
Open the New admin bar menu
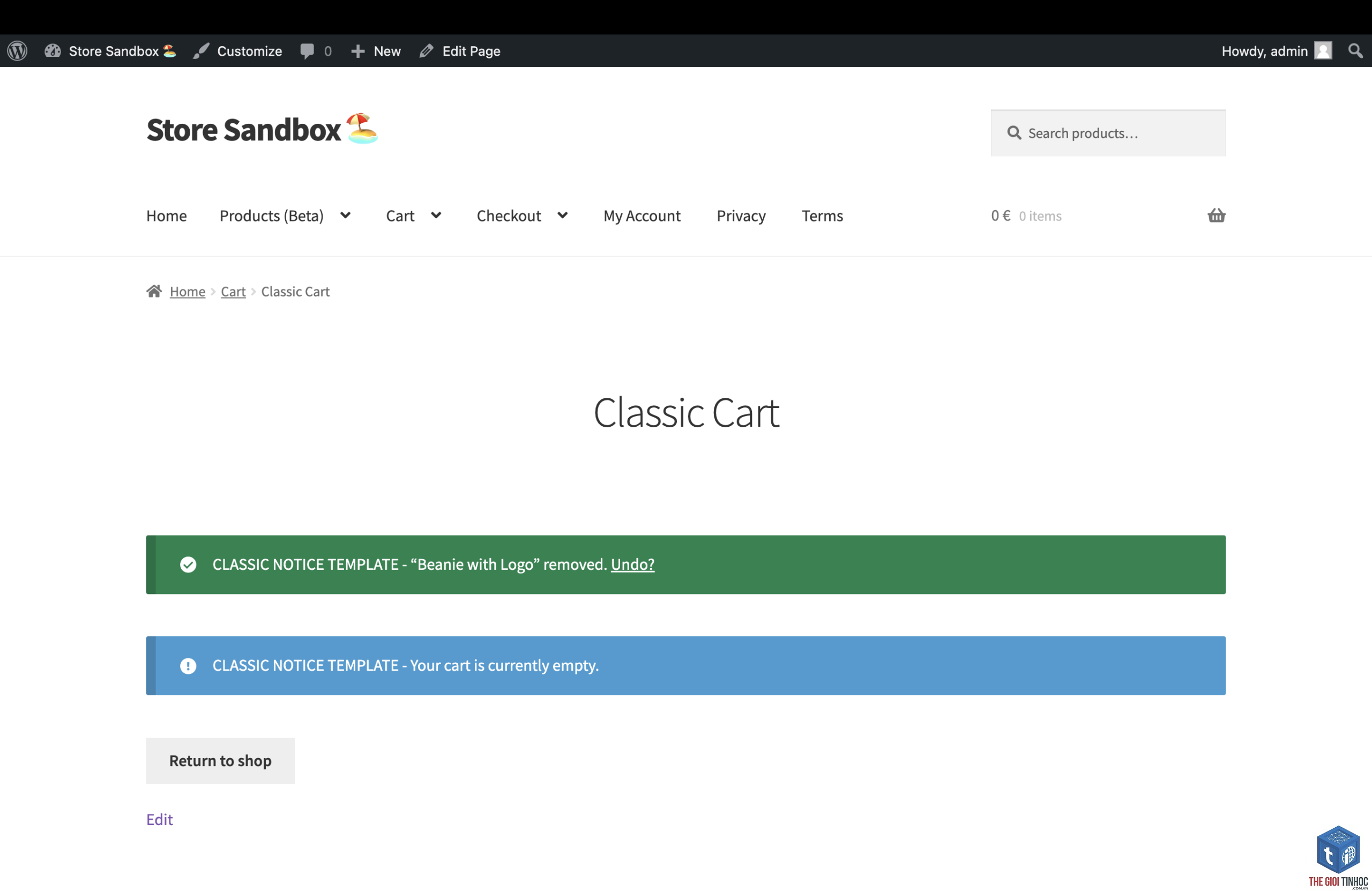pyautogui.click(x=387, y=51)
